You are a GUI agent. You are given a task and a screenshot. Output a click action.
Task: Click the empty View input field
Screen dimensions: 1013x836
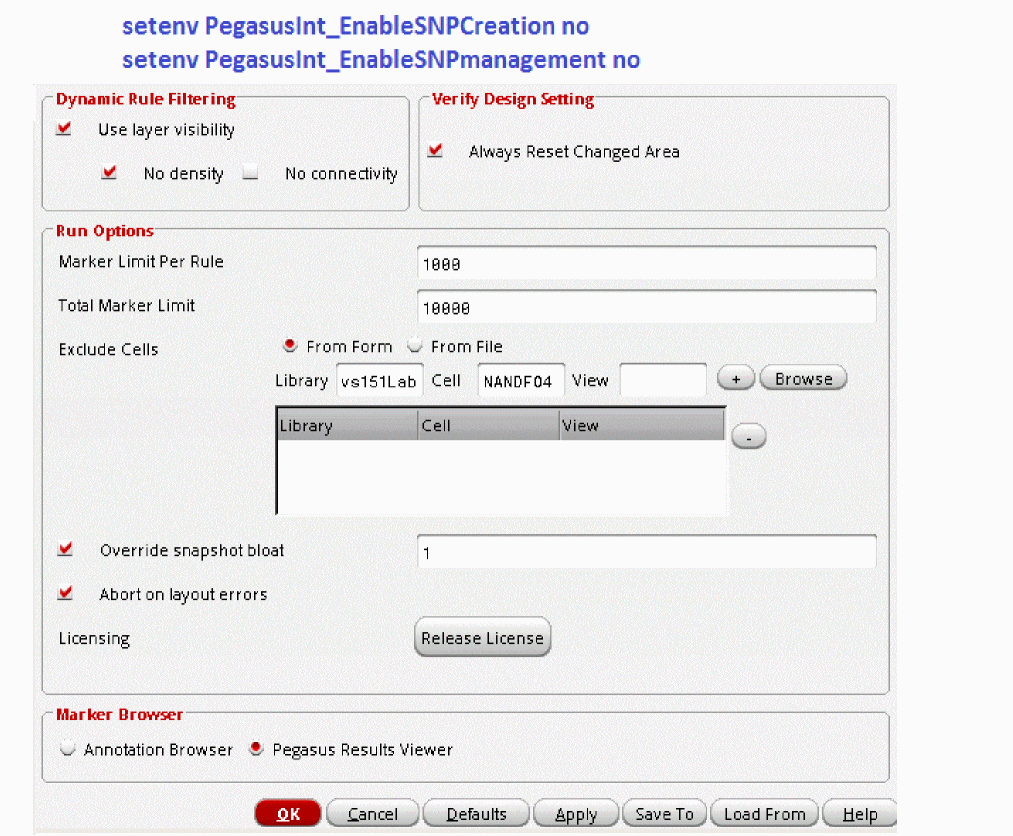pyautogui.click(x=663, y=381)
